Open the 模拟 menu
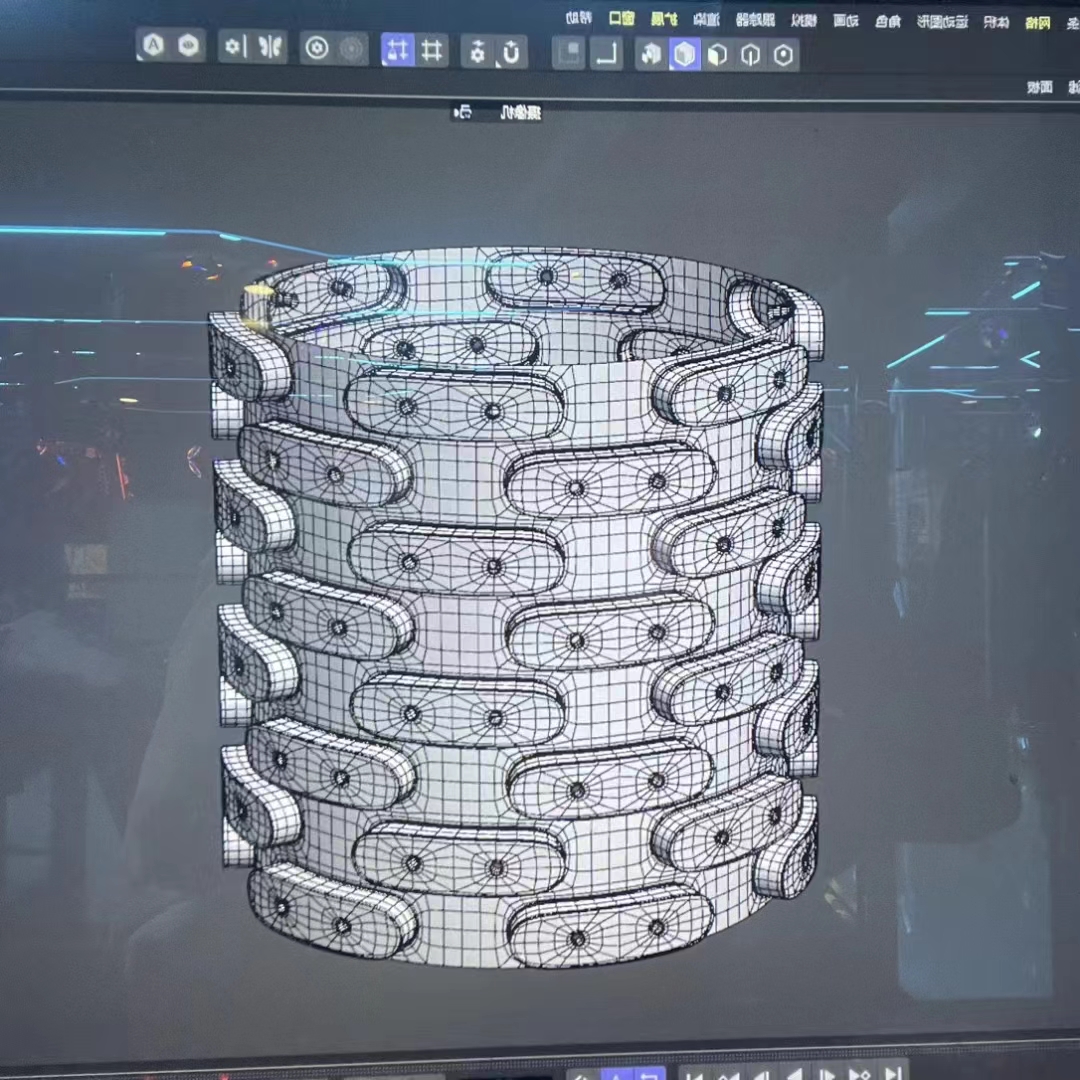This screenshot has height=1080, width=1080. [x=804, y=21]
